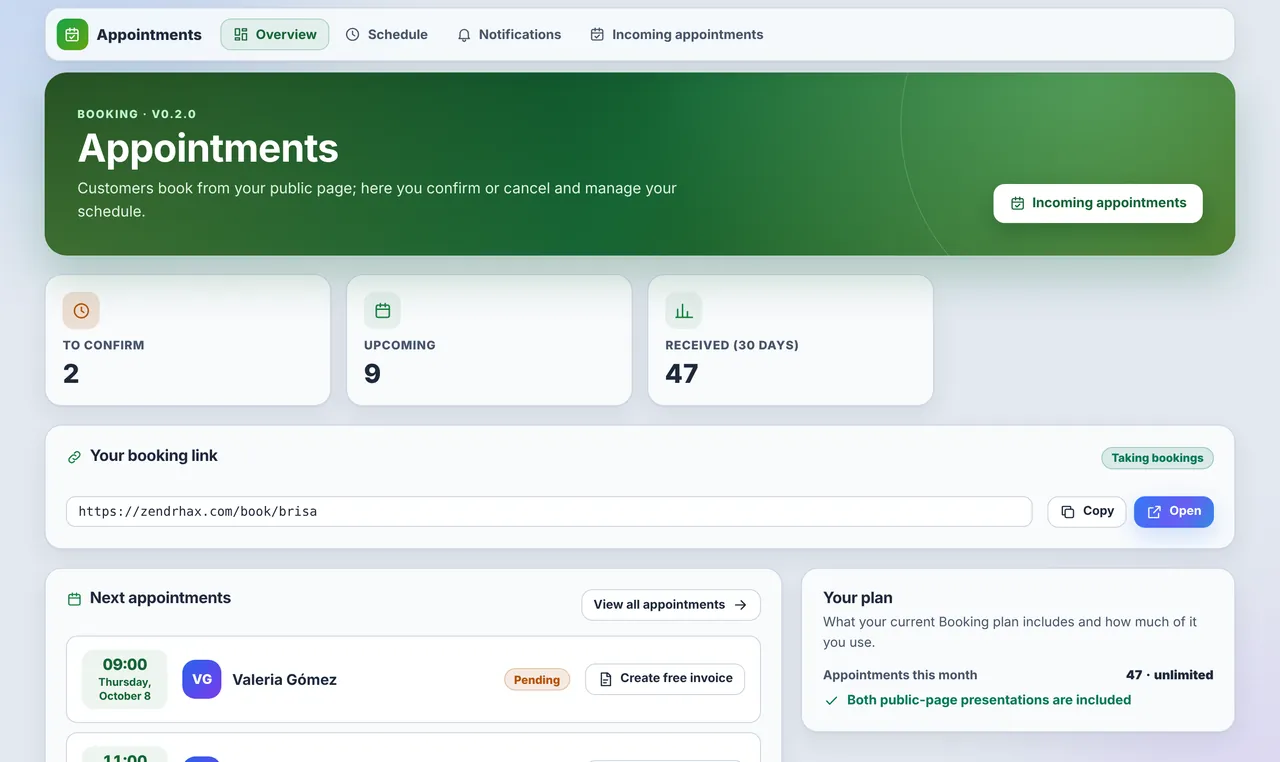Click the calendar icon on Upcoming card

tap(382, 311)
